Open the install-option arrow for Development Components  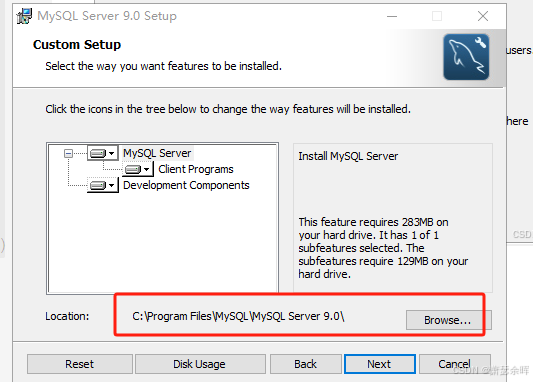click(x=111, y=186)
